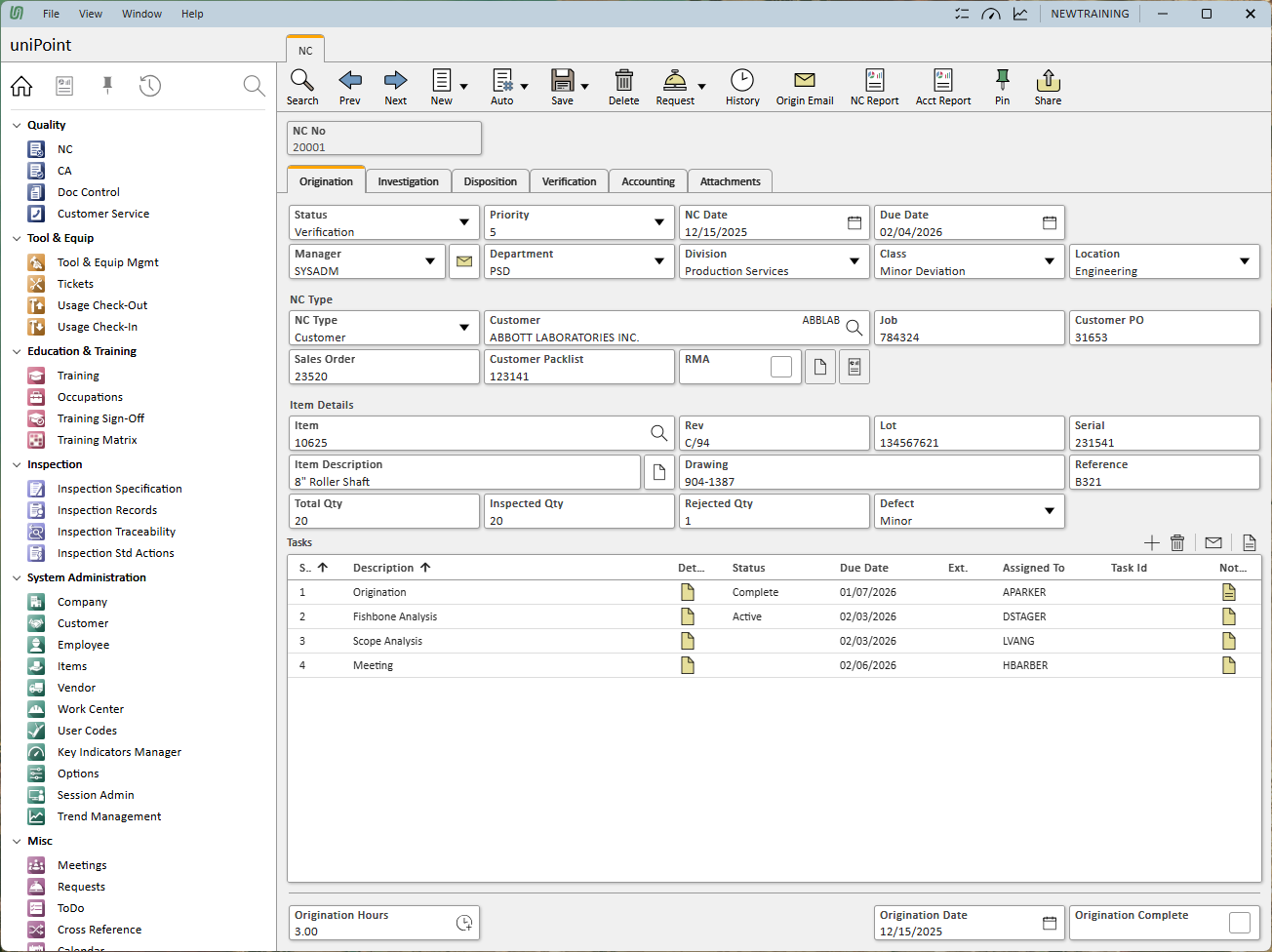1272x952 pixels.
Task: Open the Priority dropdown
Action: click(659, 222)
